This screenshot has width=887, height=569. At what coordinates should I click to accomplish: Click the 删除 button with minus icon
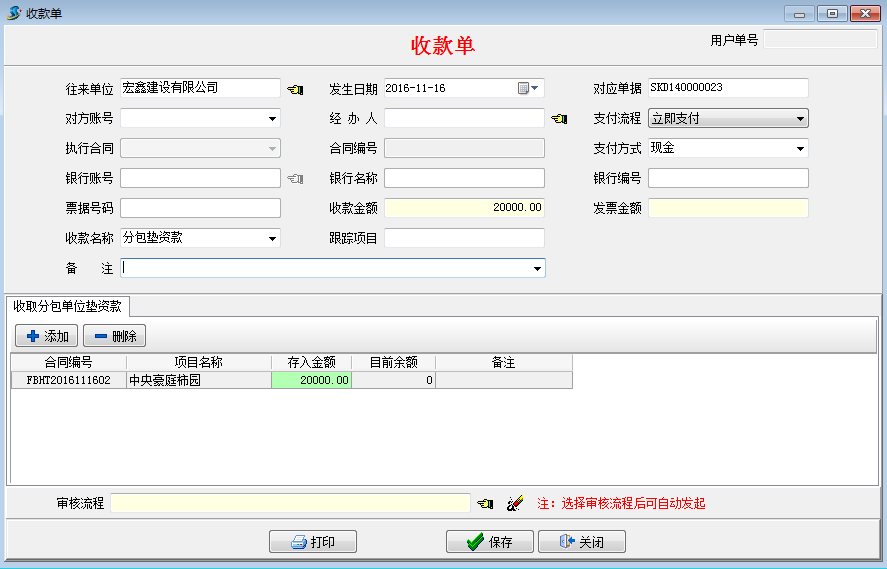(x=114, y=336)
